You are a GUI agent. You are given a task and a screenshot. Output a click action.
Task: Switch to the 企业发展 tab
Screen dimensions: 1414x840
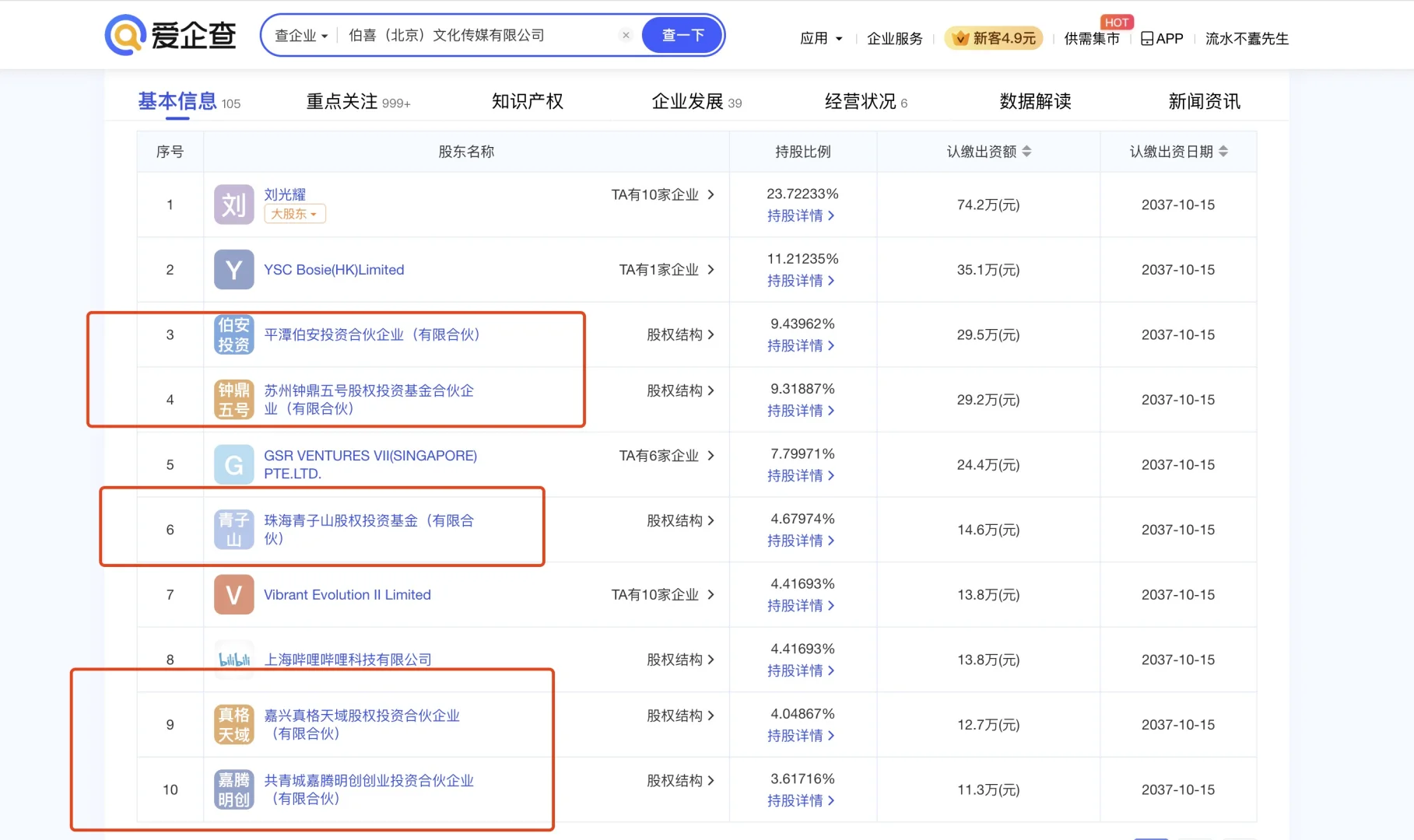[696, 101]
